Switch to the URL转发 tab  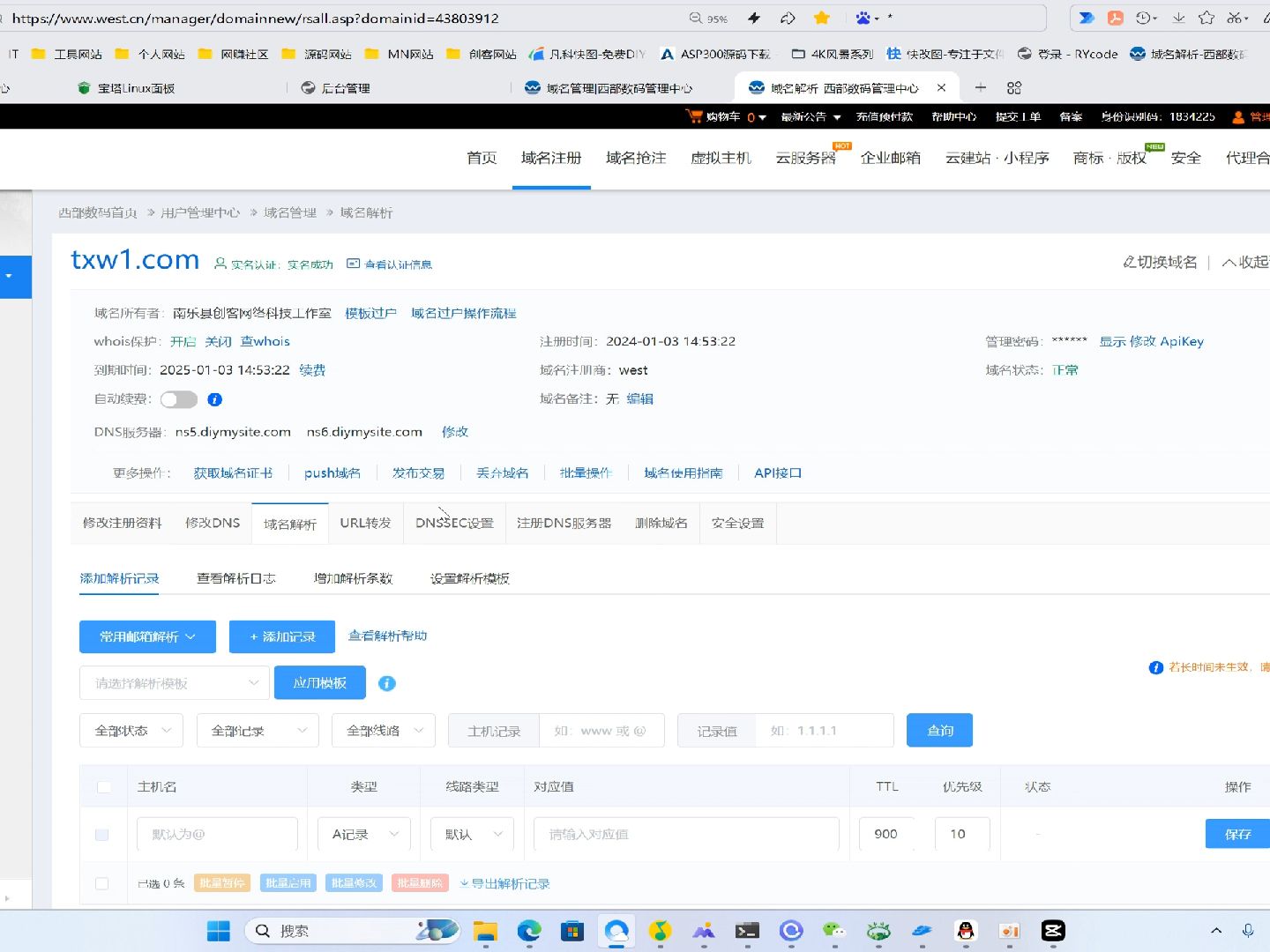[x=365, y=522]
